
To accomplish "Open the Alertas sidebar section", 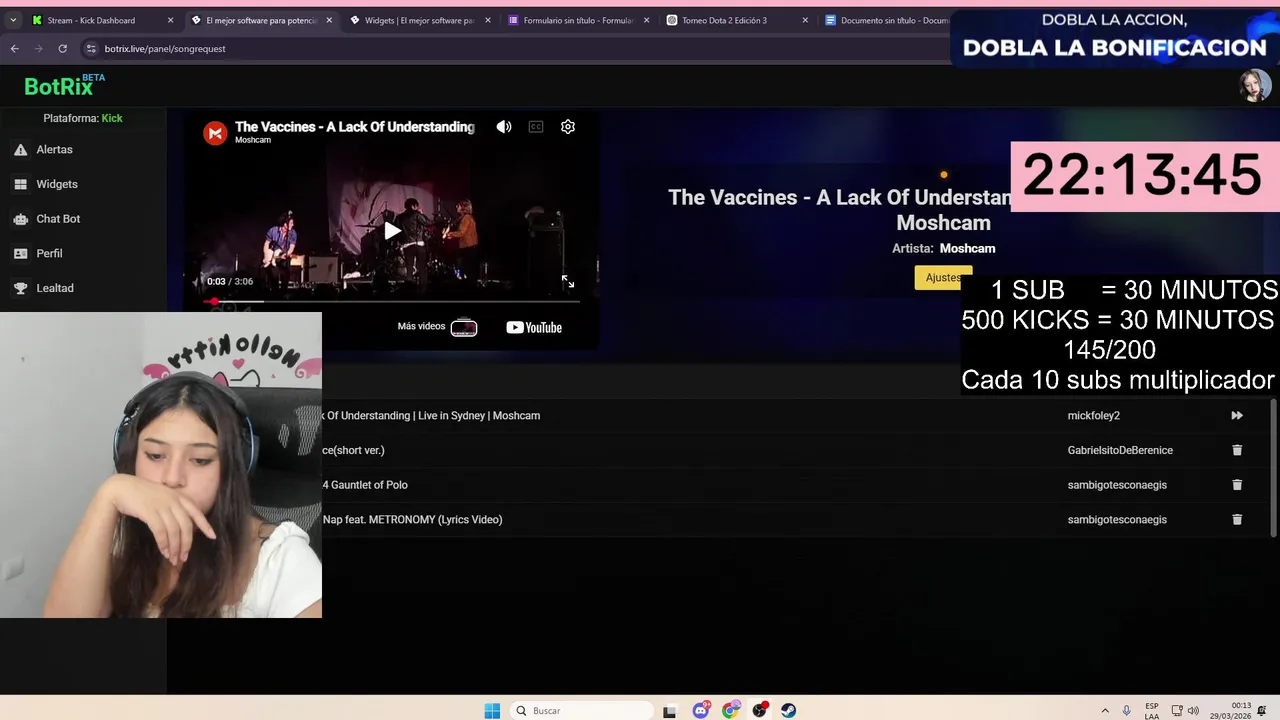I will (x=55, y=150).
